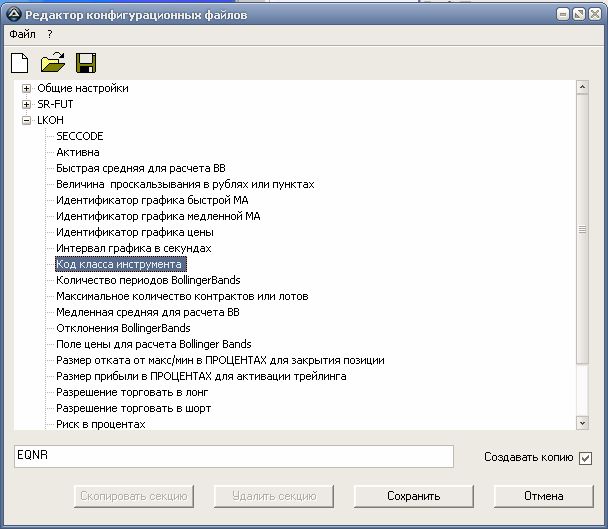
Task: Click the application logo in title bar
Action: point(15,15)
